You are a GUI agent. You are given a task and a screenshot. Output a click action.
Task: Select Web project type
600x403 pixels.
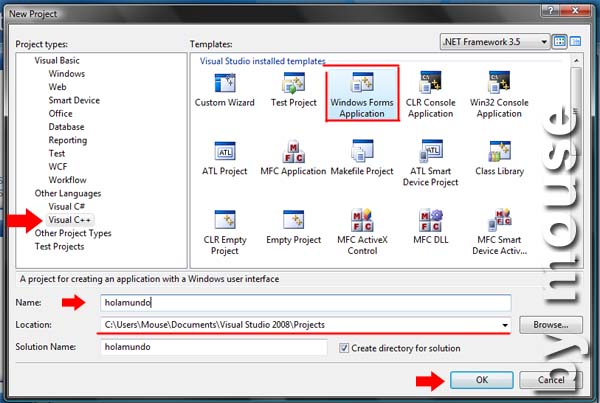[57, 87]
